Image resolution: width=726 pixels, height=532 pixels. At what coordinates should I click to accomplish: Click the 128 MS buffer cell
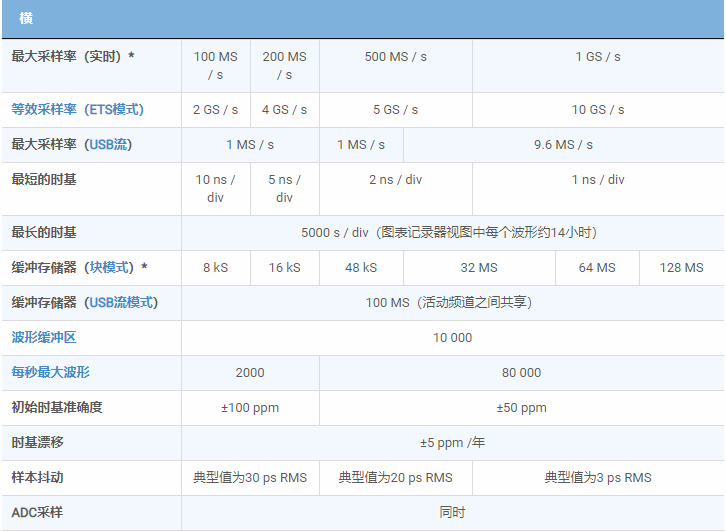(x=681, y=267)
